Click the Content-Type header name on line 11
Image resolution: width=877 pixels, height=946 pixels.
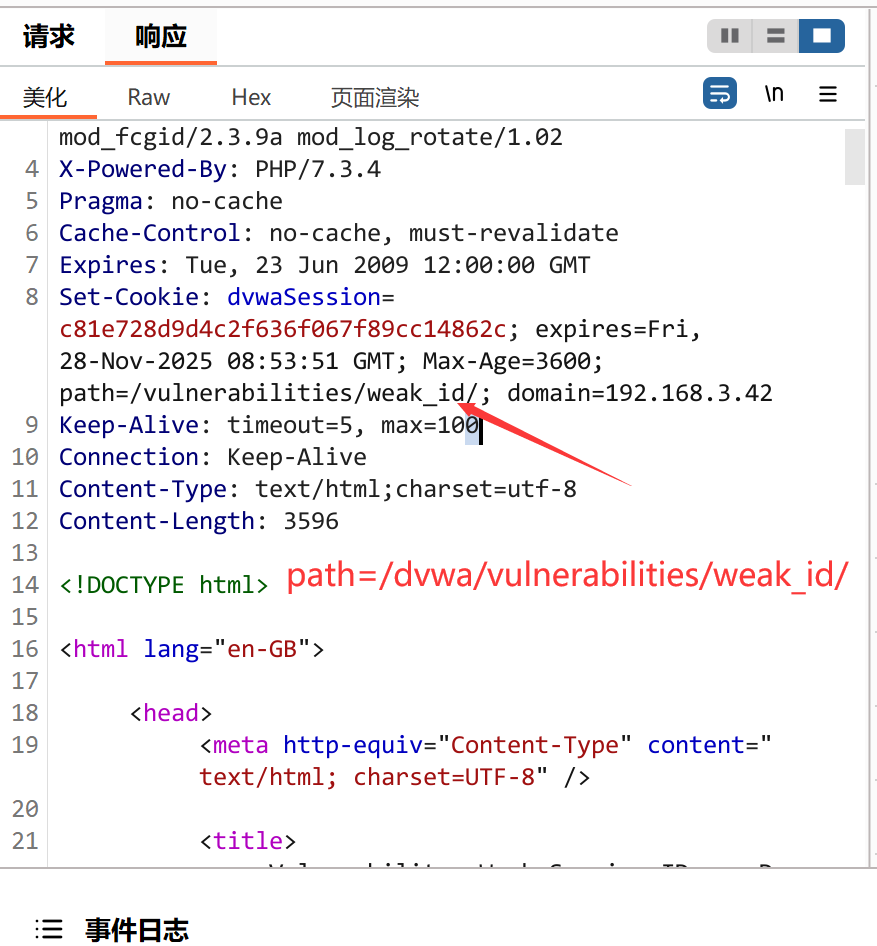tap(143, 489)
